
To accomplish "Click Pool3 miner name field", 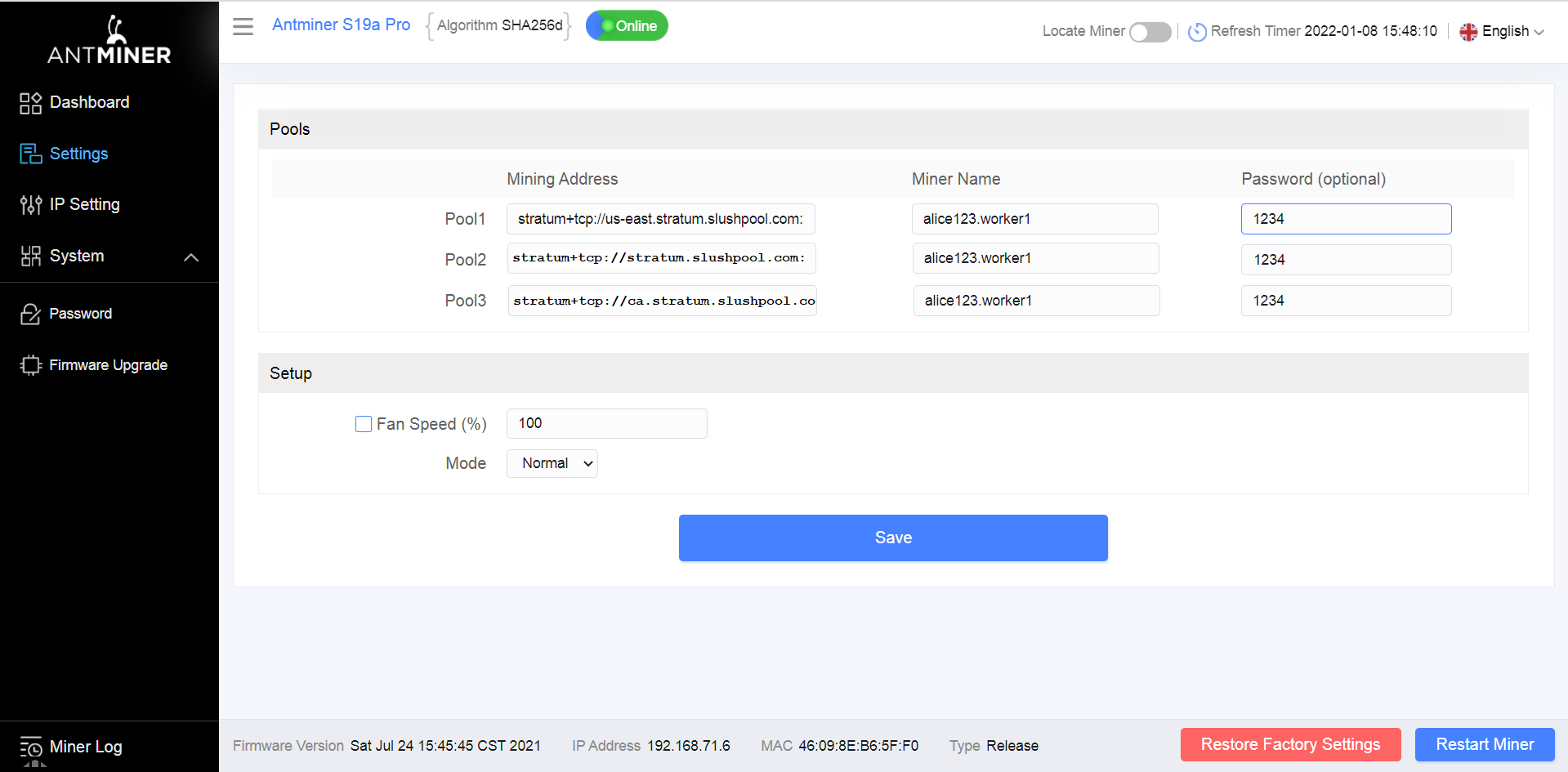I will (x=1037, y=301).
